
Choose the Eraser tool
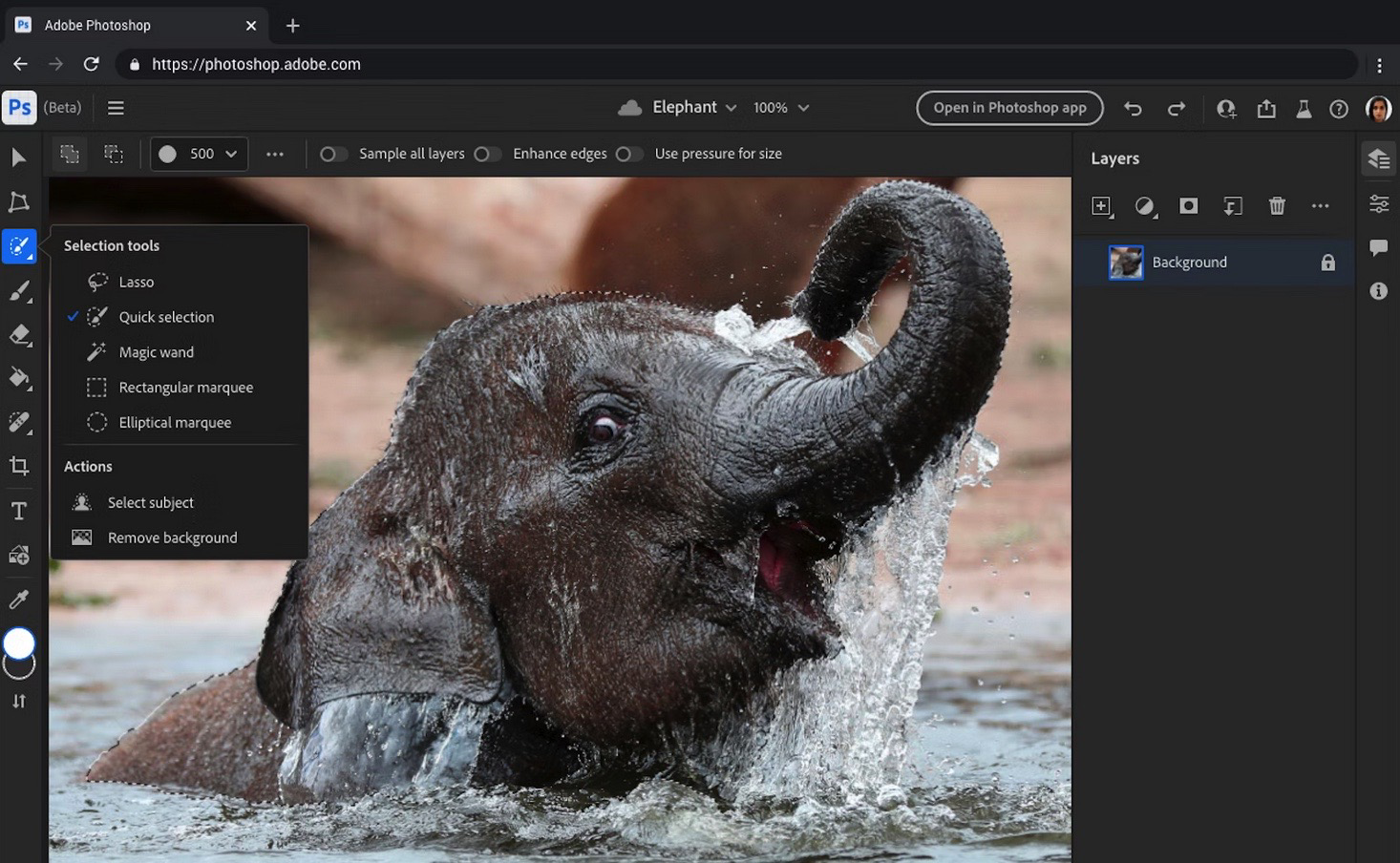pyautogui.click(x=19, y=335)
